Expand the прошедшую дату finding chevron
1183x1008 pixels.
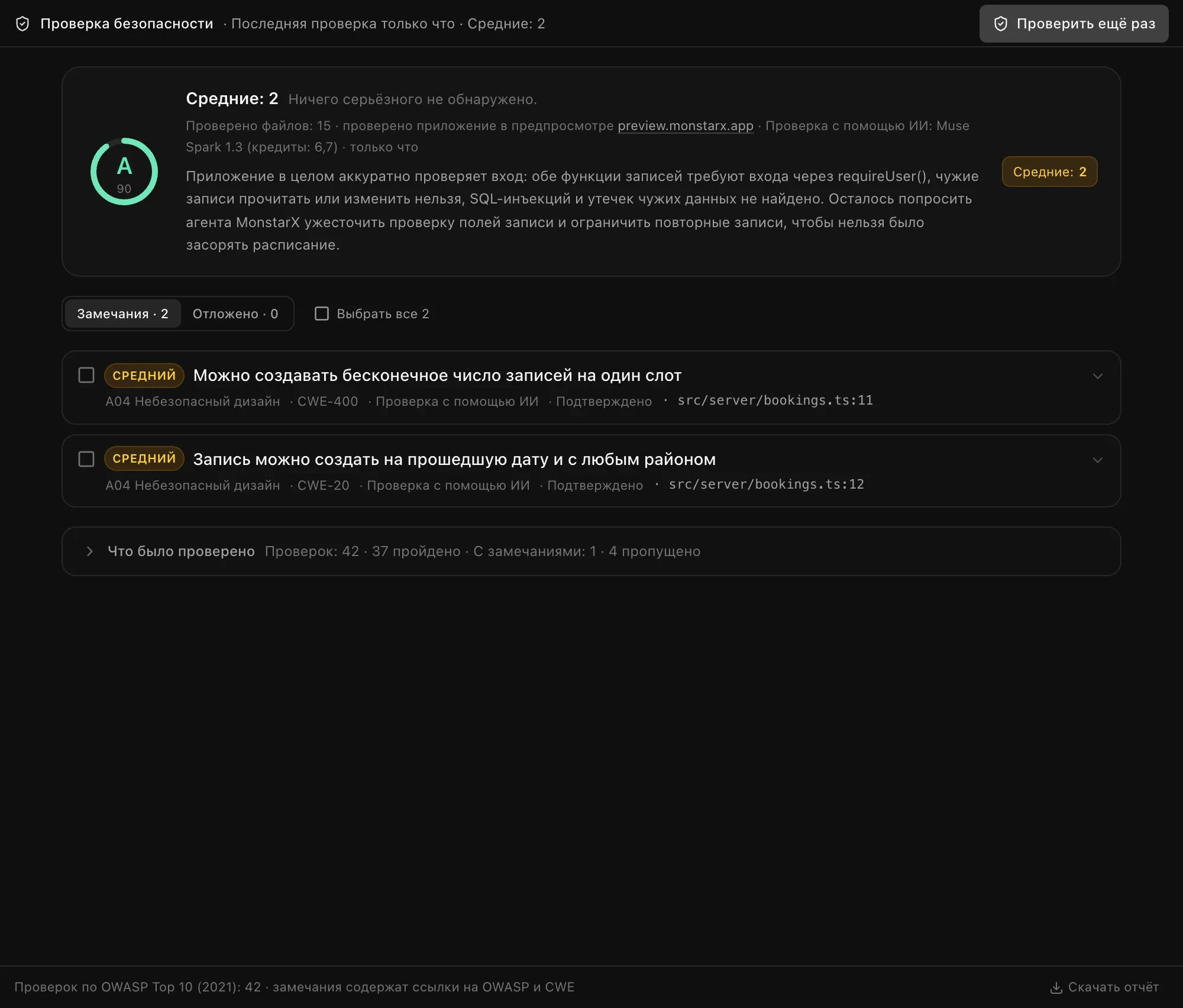(1098, 460)
